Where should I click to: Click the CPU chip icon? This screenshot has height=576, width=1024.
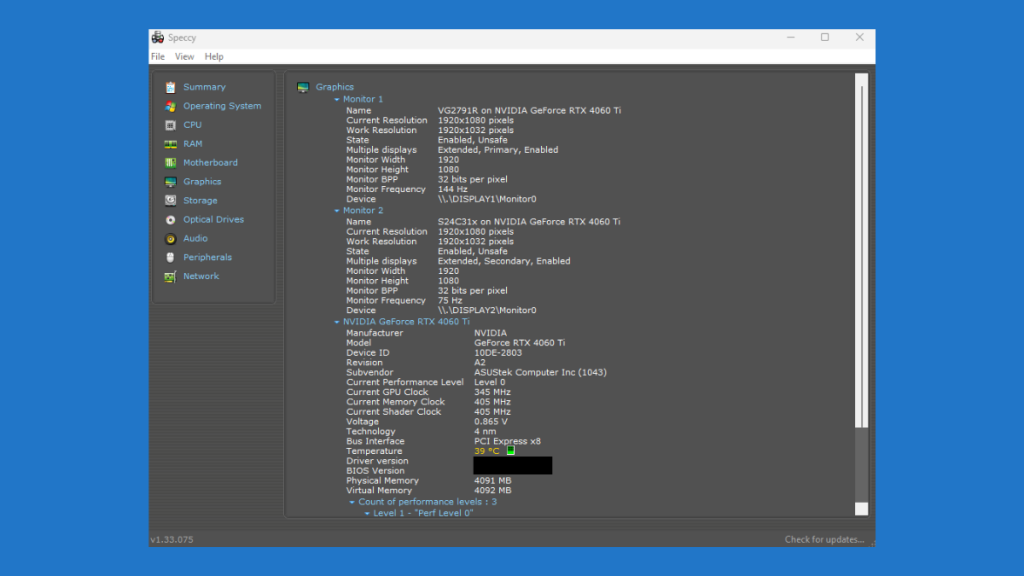coord(170,125)
